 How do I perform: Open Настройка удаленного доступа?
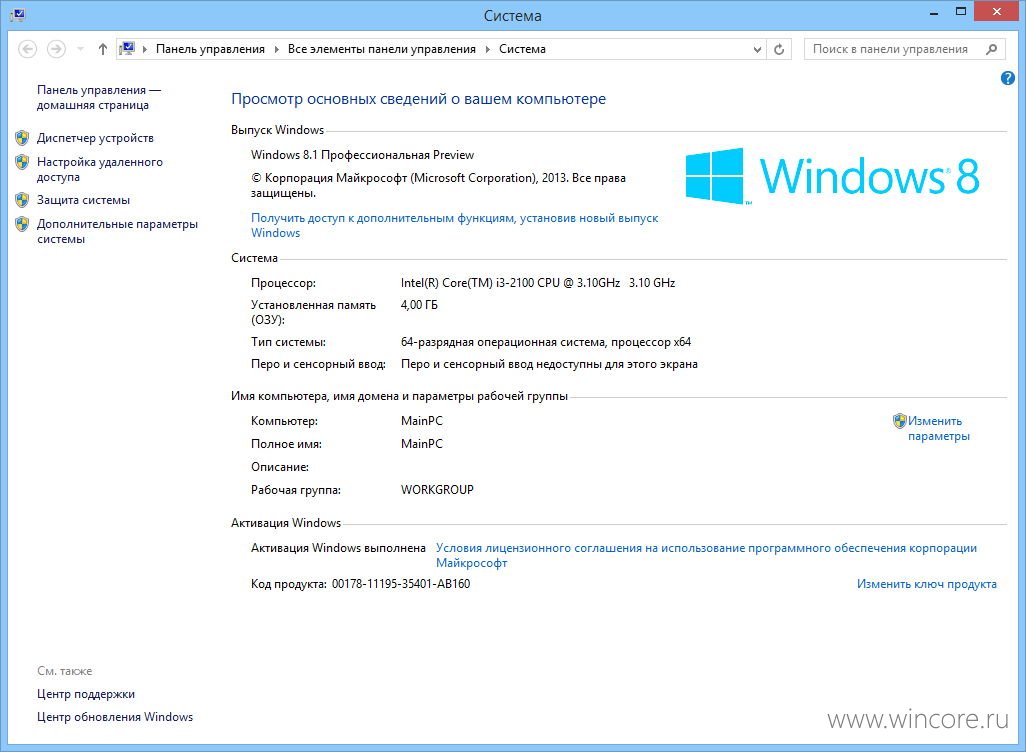point(99,170)
